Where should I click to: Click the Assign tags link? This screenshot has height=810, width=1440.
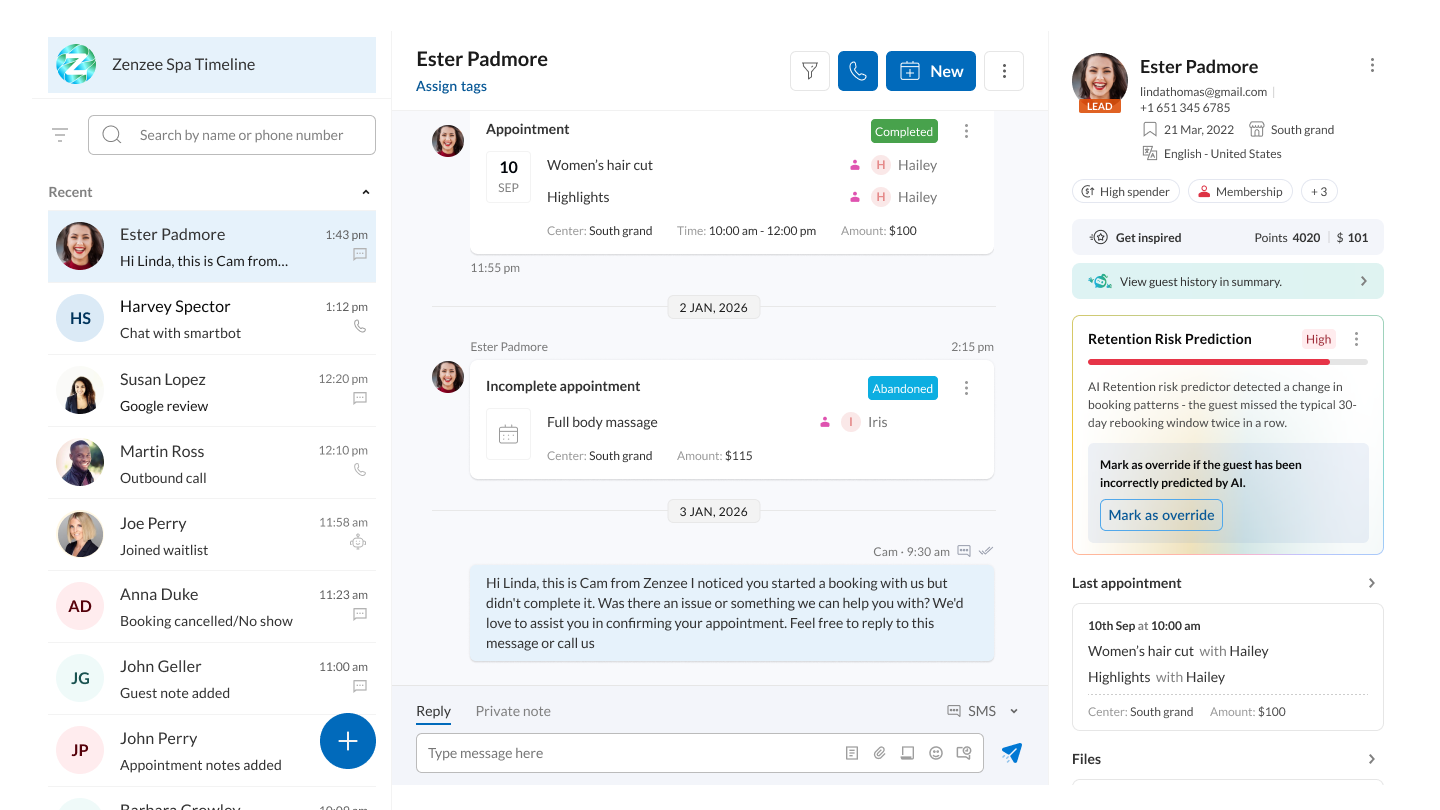451,86
